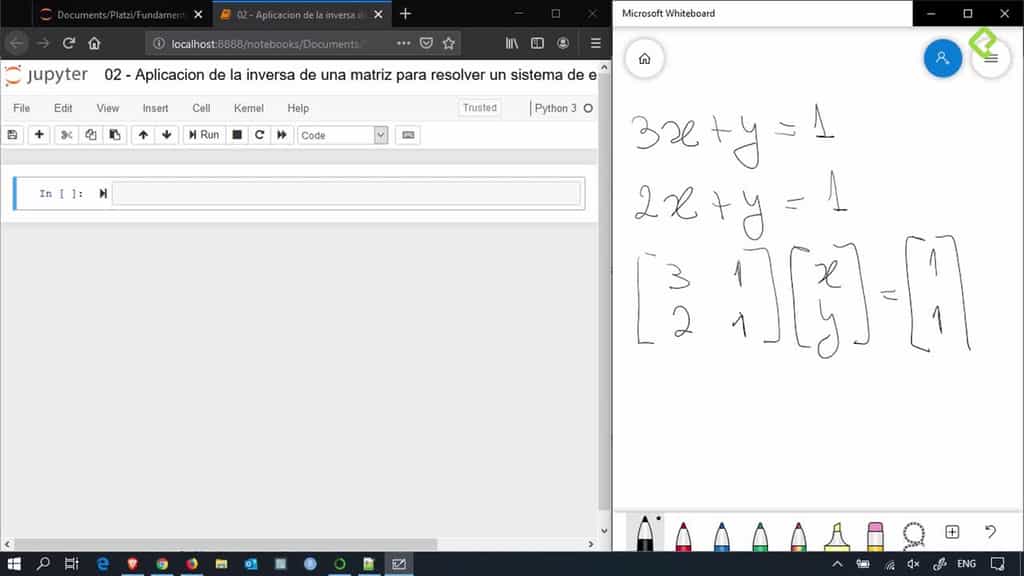Open the Whiteboard hamburger settings menu
The height and width of the screenshot is (576, 1024).
[990, 58]
